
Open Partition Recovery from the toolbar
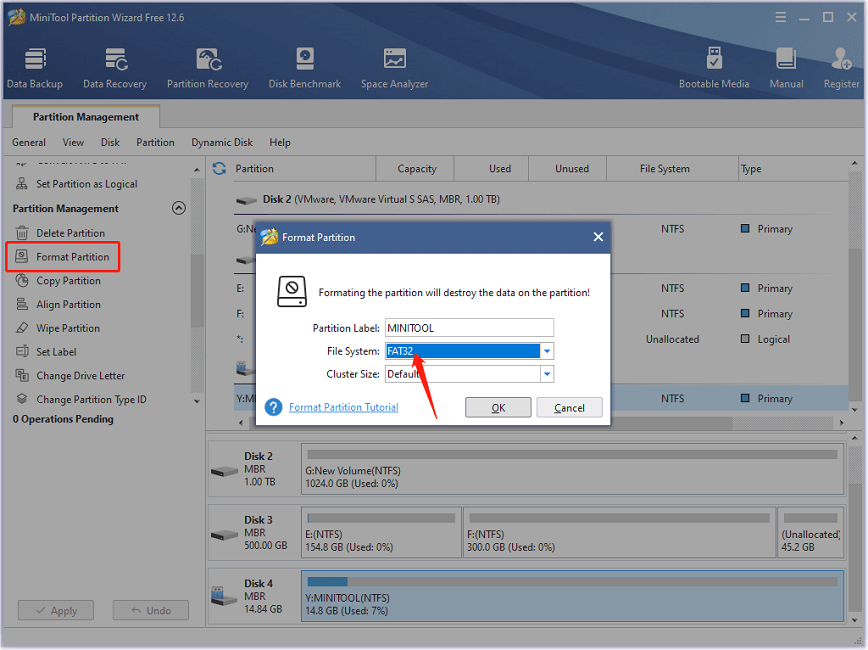pyautogui.click(x=208, y=68)
